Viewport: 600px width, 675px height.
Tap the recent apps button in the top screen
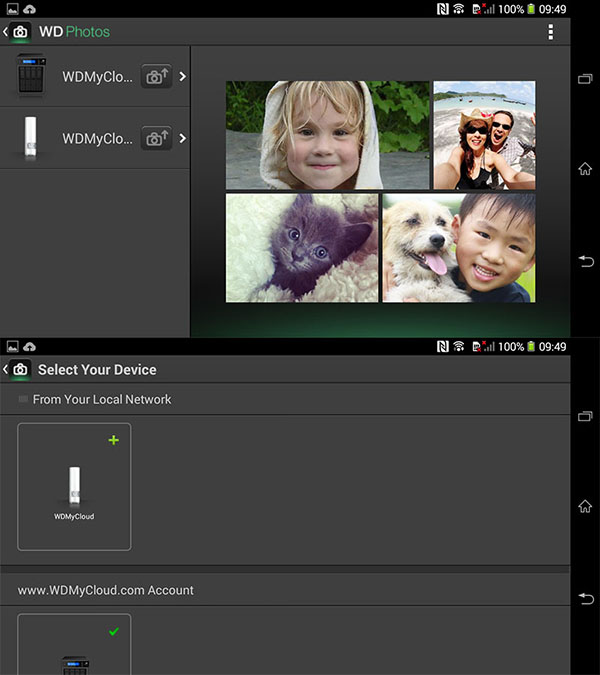click(585, 79)
